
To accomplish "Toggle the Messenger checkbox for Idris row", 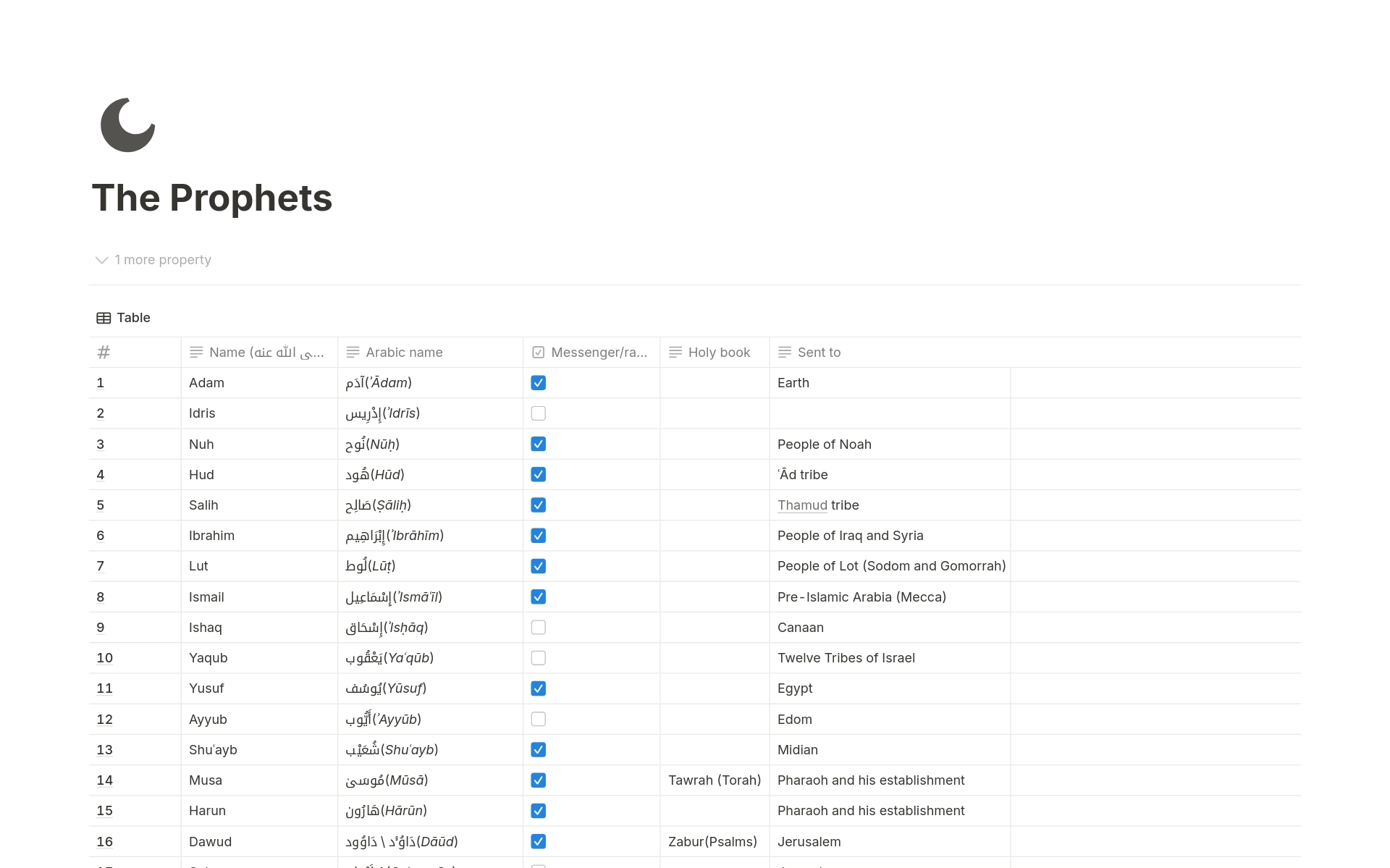I will tap(538, 413).
